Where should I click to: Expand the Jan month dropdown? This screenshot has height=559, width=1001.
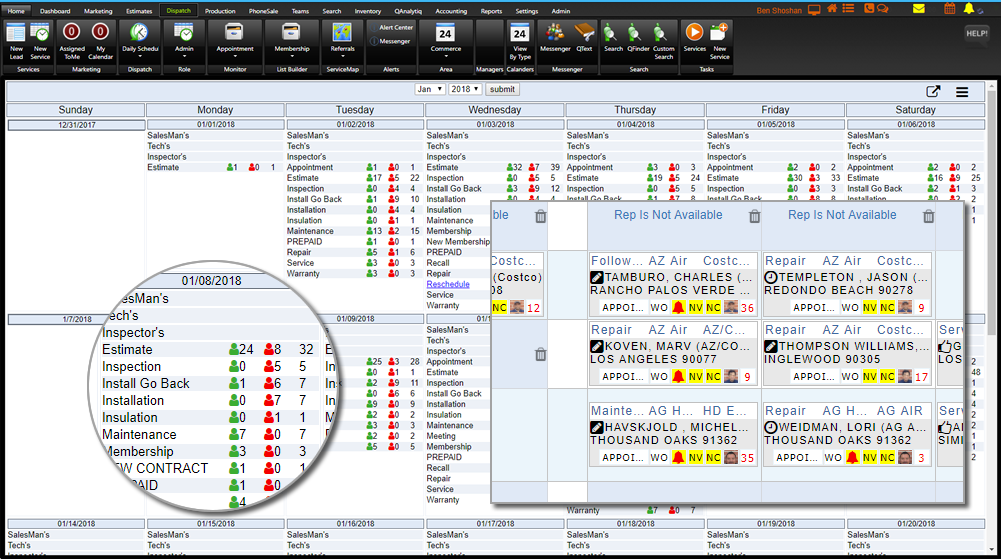(430, 89)
